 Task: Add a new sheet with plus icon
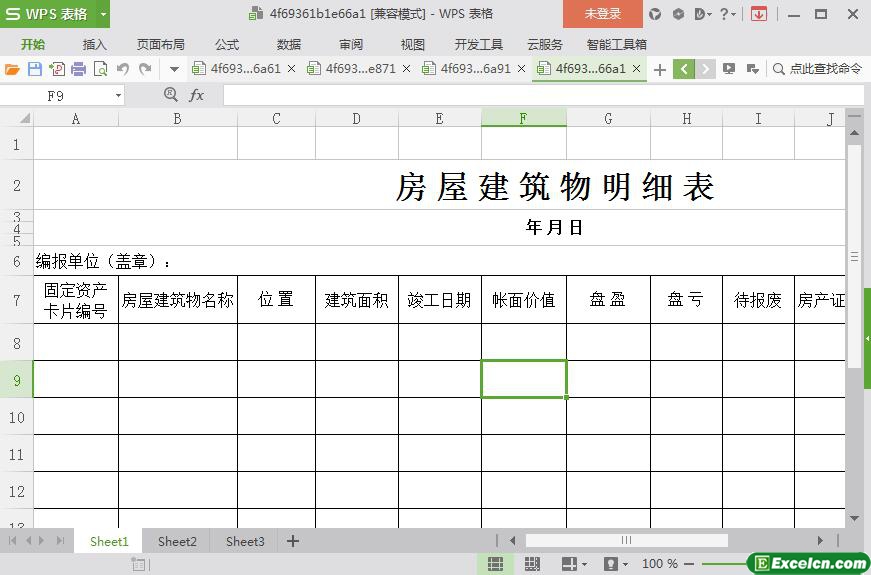pos(293,541)
